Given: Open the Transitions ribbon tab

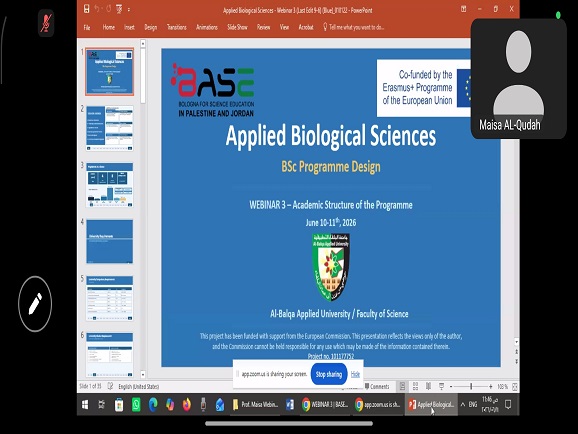Looking at the screenshot, I should 177,27.
